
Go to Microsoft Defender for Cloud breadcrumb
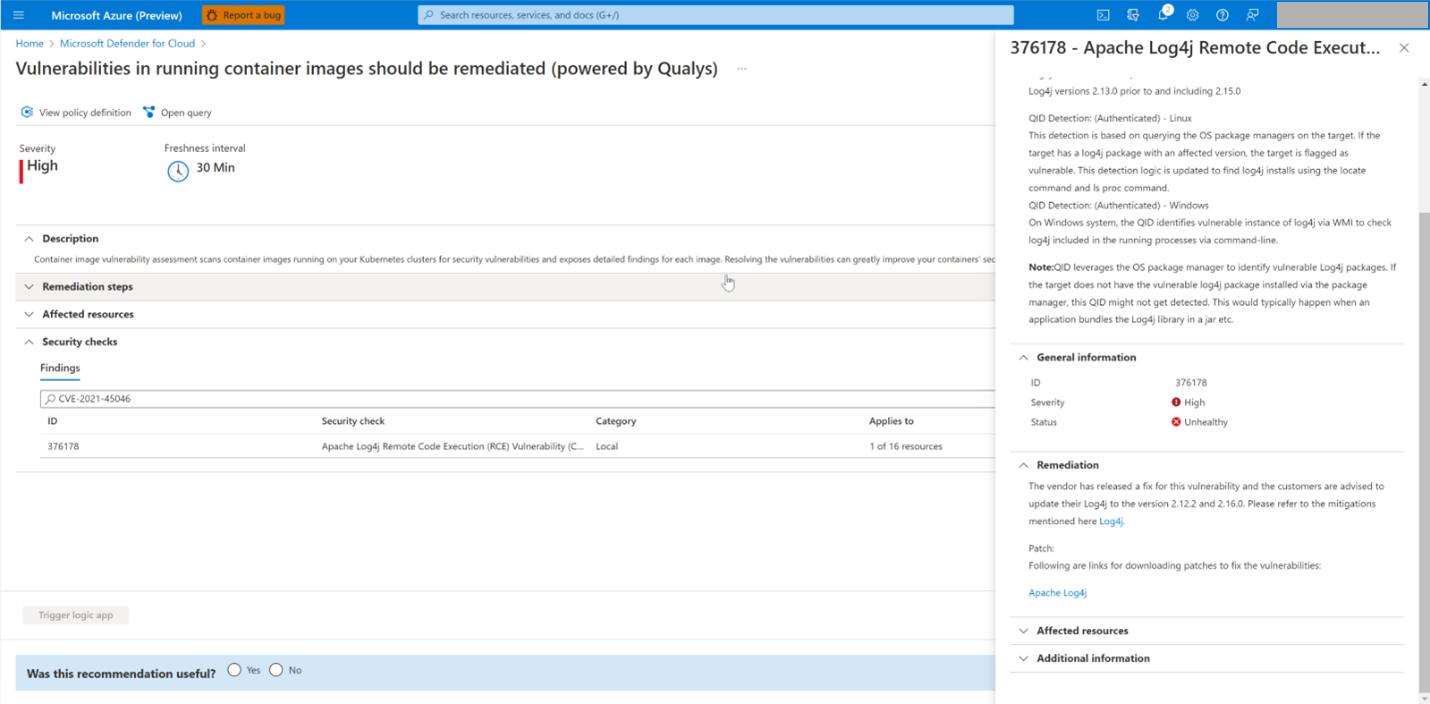tap(127, 44)
